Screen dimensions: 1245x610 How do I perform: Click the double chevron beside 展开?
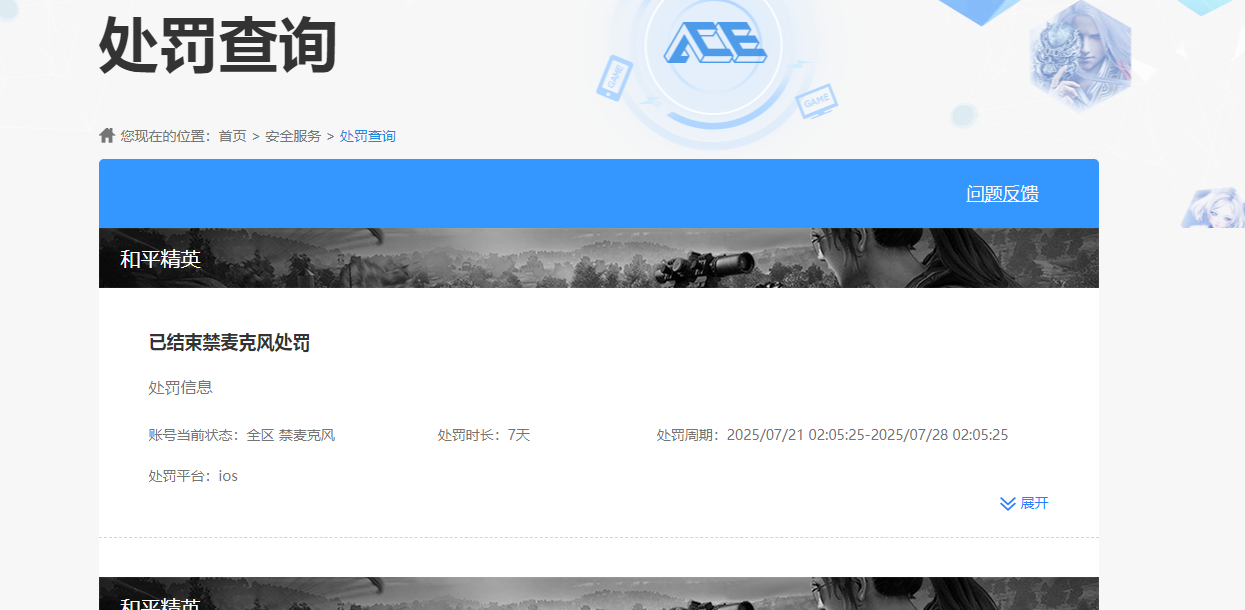click(x=1008, y=503)
